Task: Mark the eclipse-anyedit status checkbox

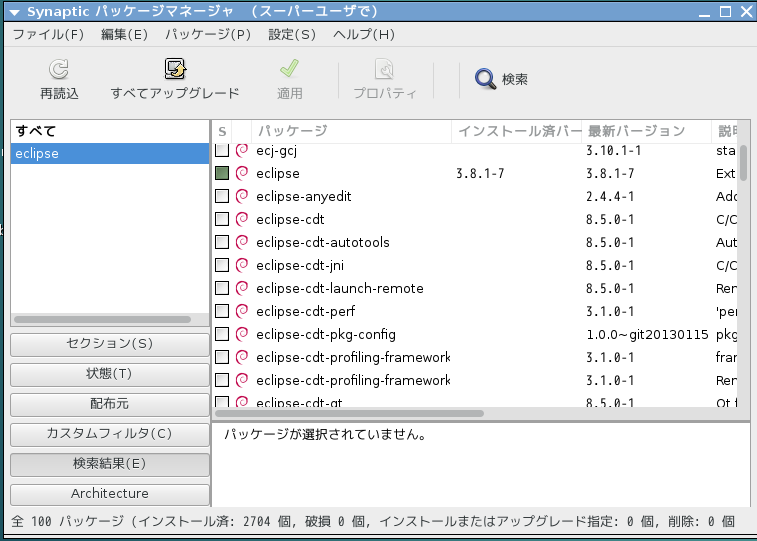Action: click(x=222, y=196)
